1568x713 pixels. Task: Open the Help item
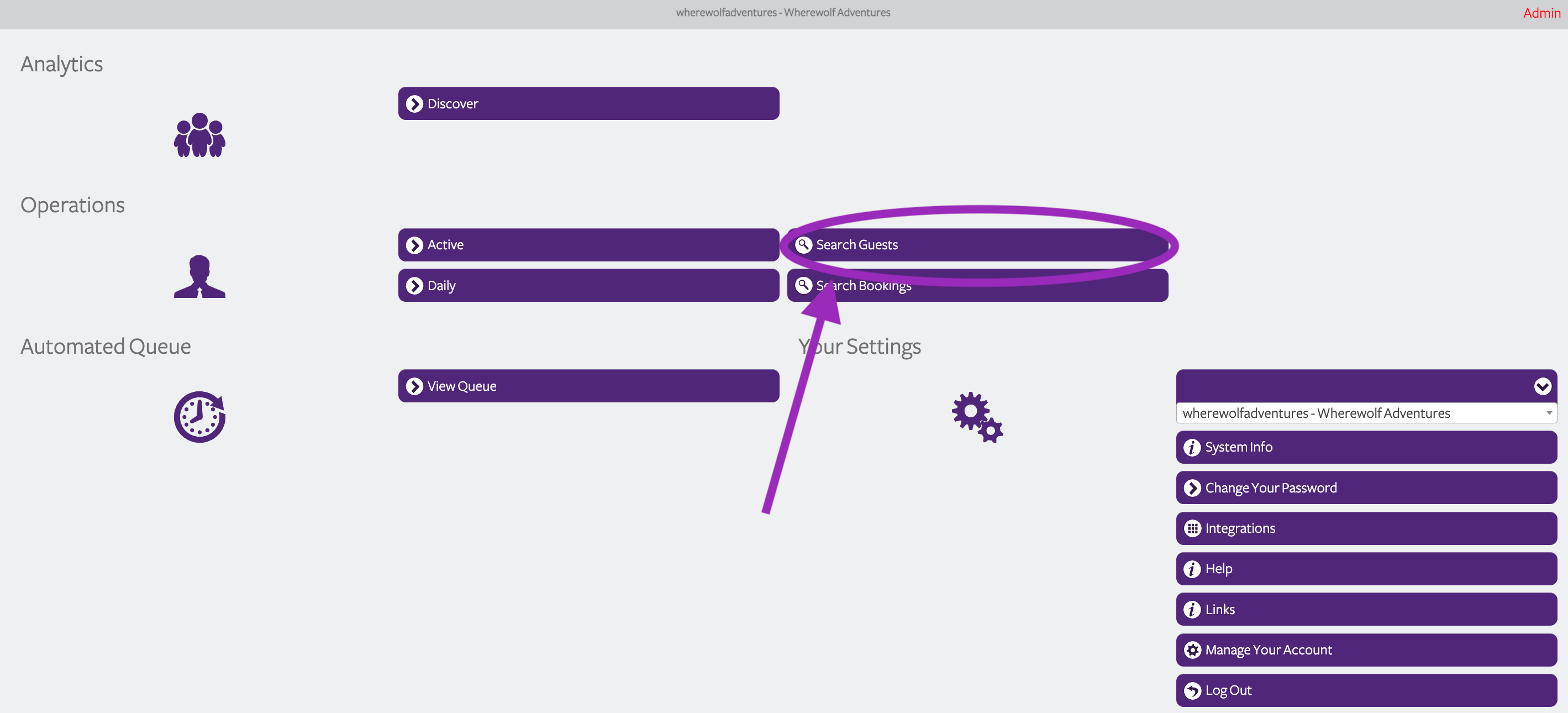click(x=1366, y=569)
